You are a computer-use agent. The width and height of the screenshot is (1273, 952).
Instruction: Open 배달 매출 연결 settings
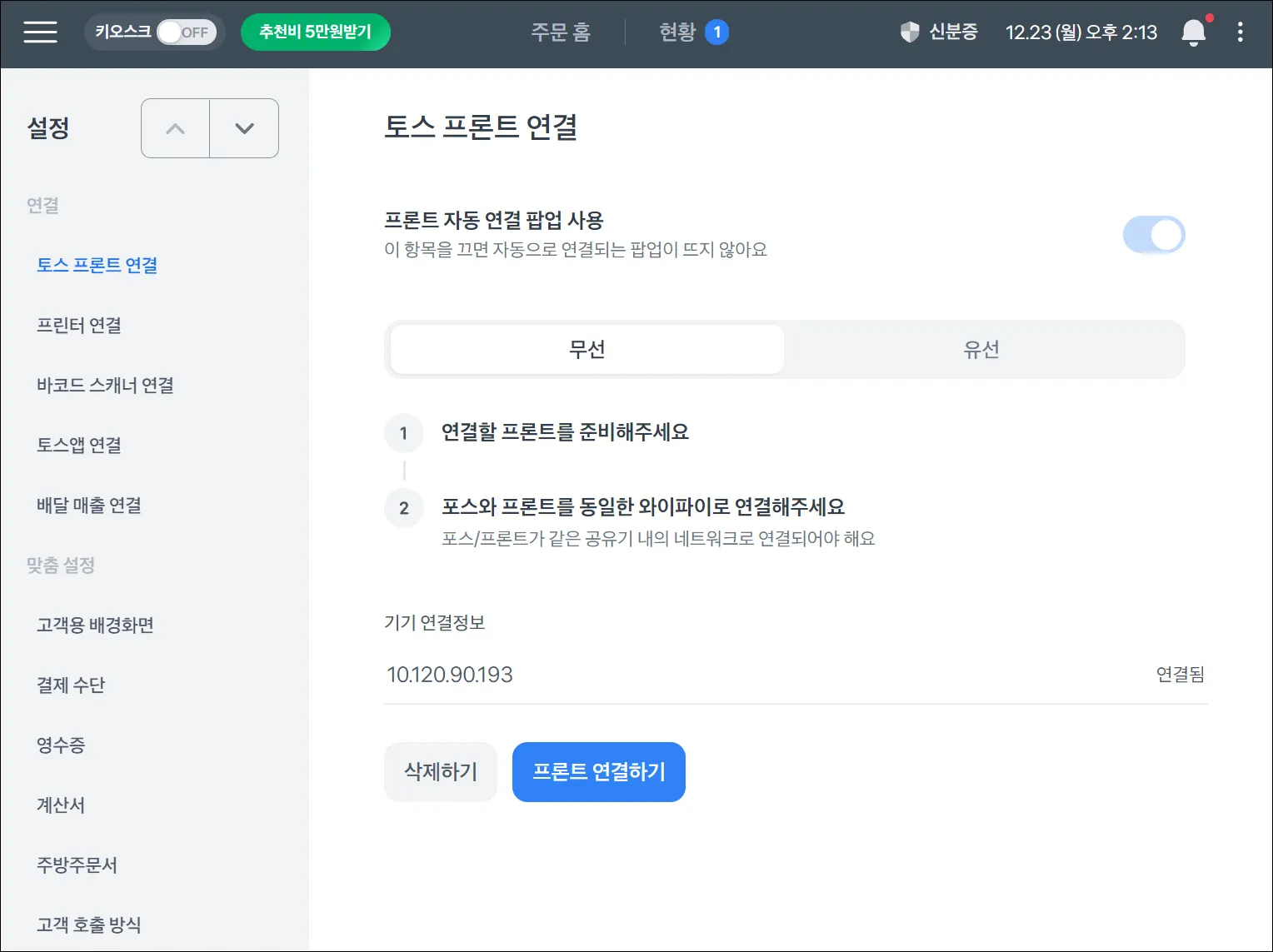(89, 505)
